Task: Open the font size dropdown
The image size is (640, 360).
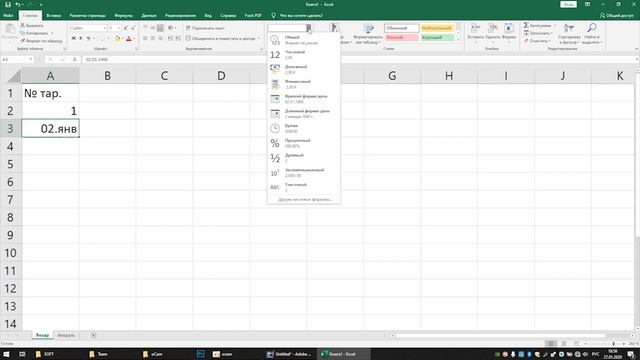Action: [119, 28]
